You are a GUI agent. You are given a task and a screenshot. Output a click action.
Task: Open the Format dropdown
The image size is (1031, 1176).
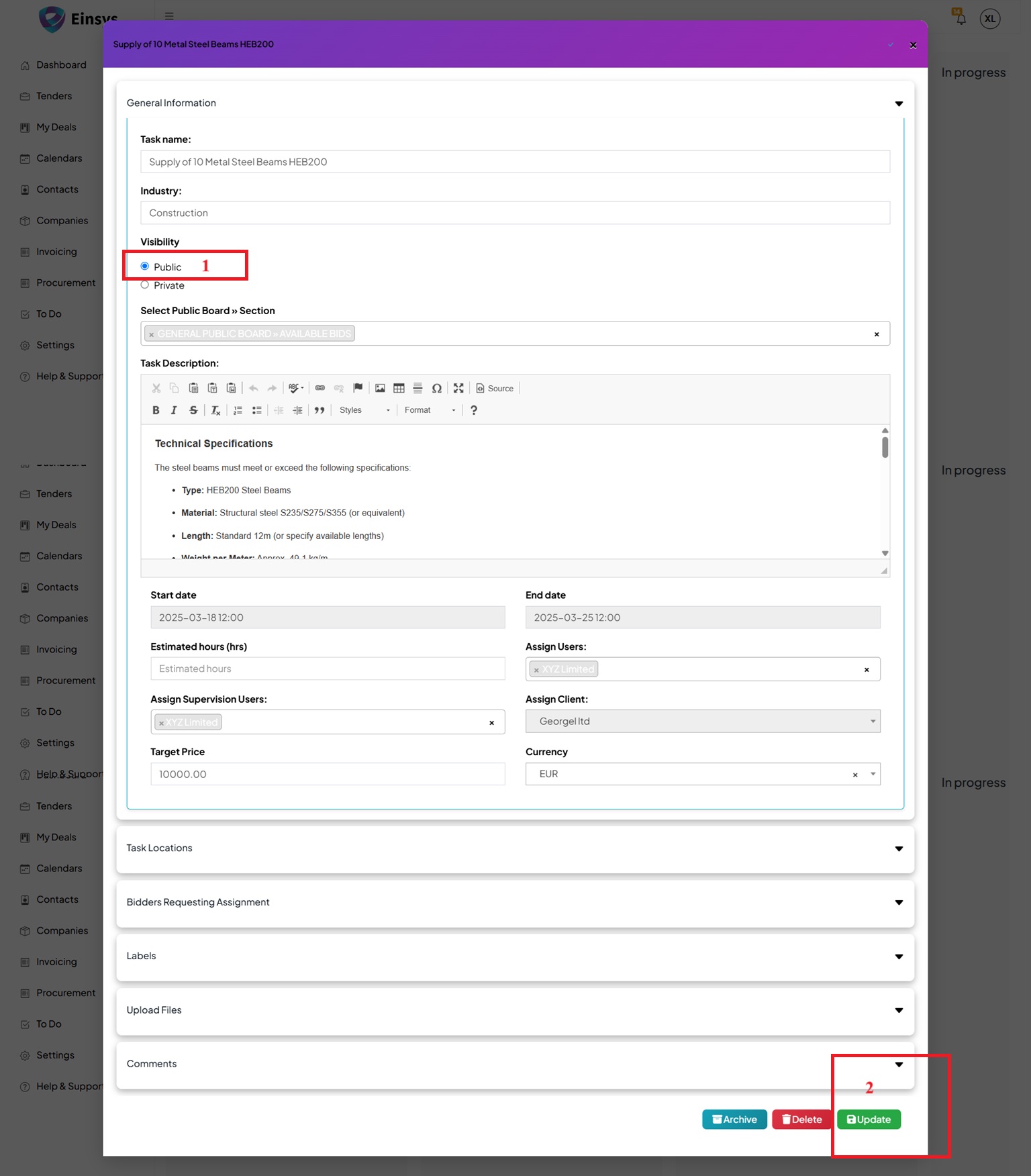coord(430,410)
